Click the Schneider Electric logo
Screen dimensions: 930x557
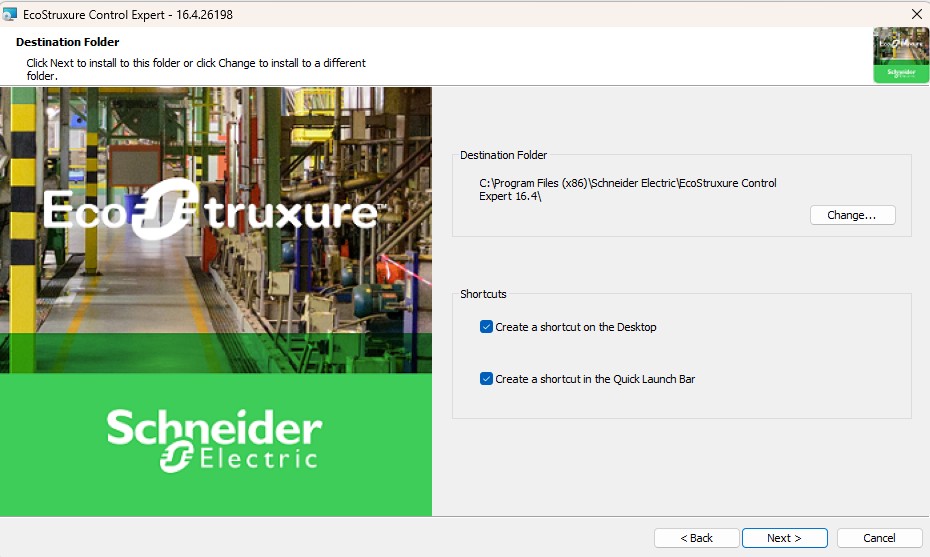[x=214, y=440]
